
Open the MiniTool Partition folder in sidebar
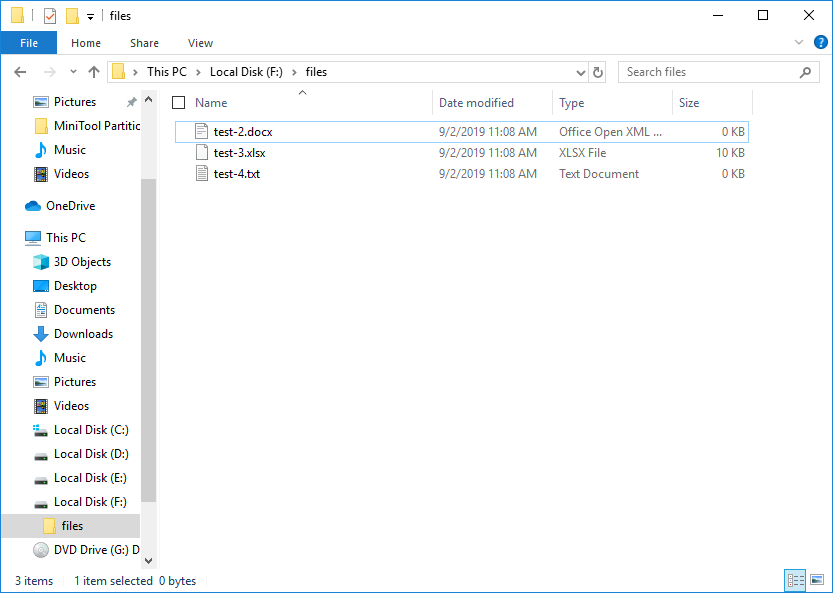pos(87,126)
